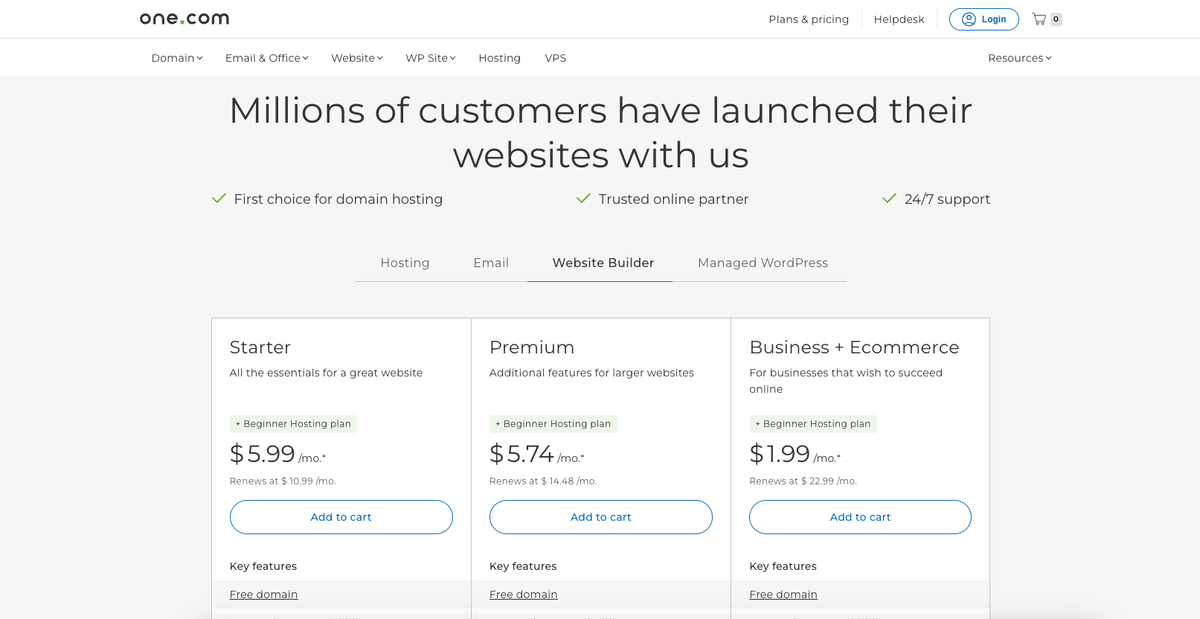The height and width of the screenshot is (619, 1200).
Task: Click the Starter plan heading
Action: pyautogui.click(x=260, y=347)
